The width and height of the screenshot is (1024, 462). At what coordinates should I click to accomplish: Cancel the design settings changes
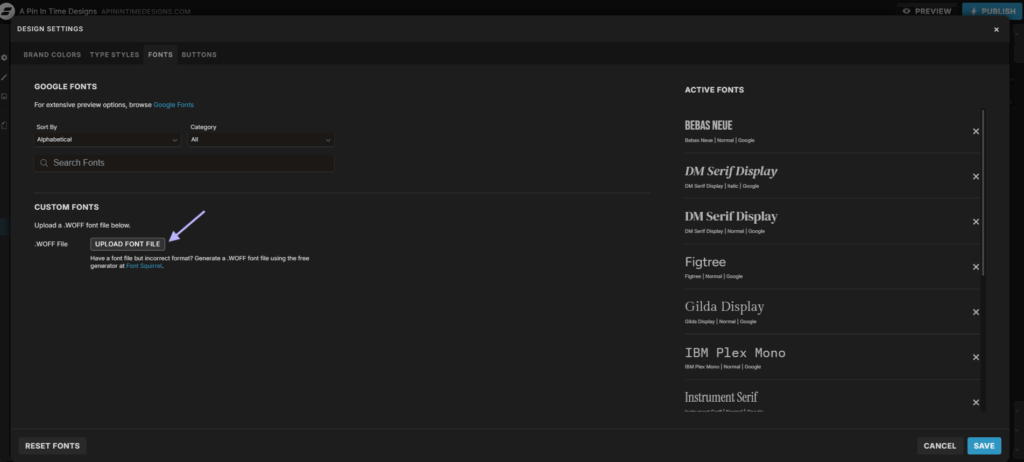coord(940,446)
